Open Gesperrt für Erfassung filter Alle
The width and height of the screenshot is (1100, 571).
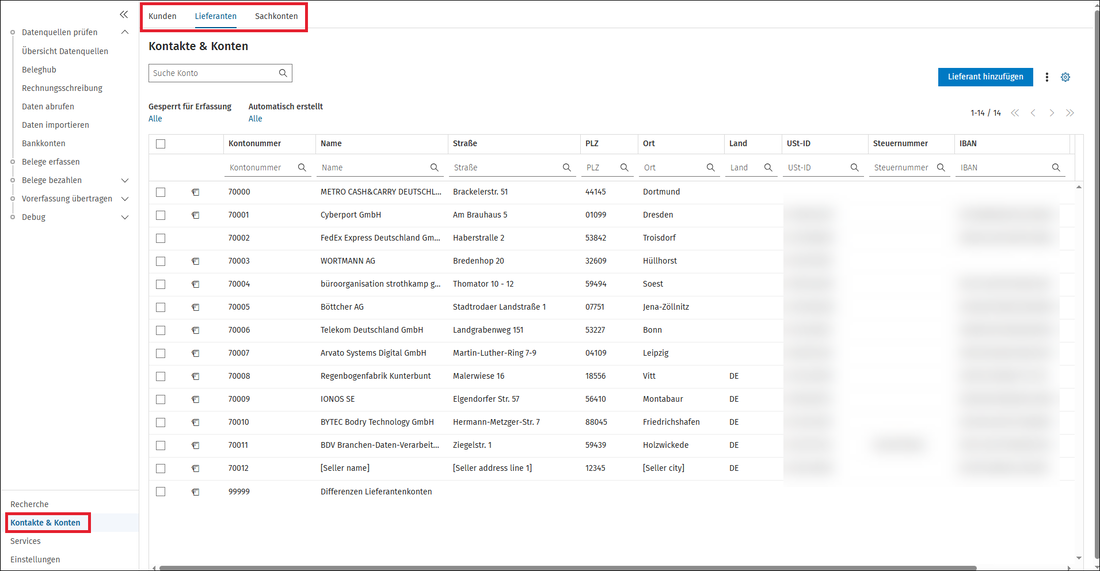coord(155,119)
